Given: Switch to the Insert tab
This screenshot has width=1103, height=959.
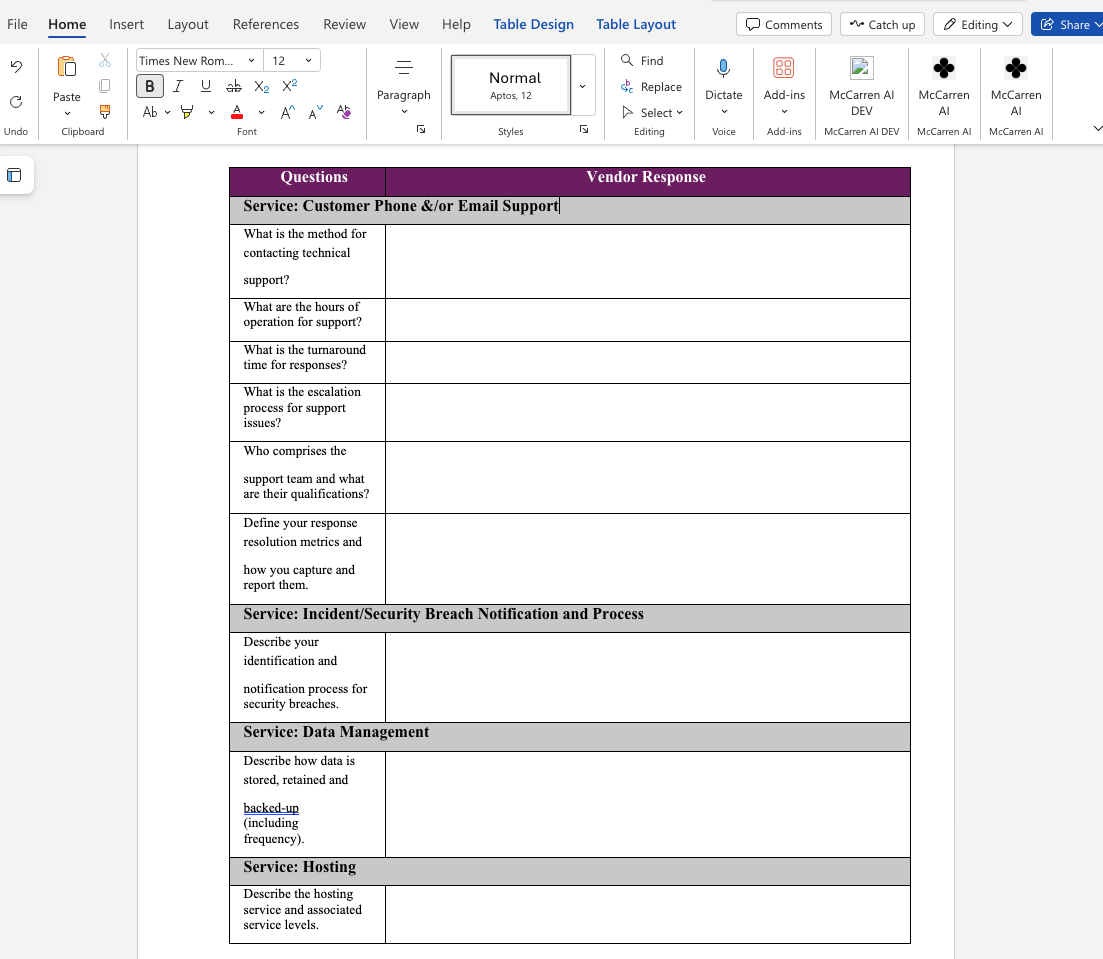Looking at the screenshot, I should coord(127,25).
